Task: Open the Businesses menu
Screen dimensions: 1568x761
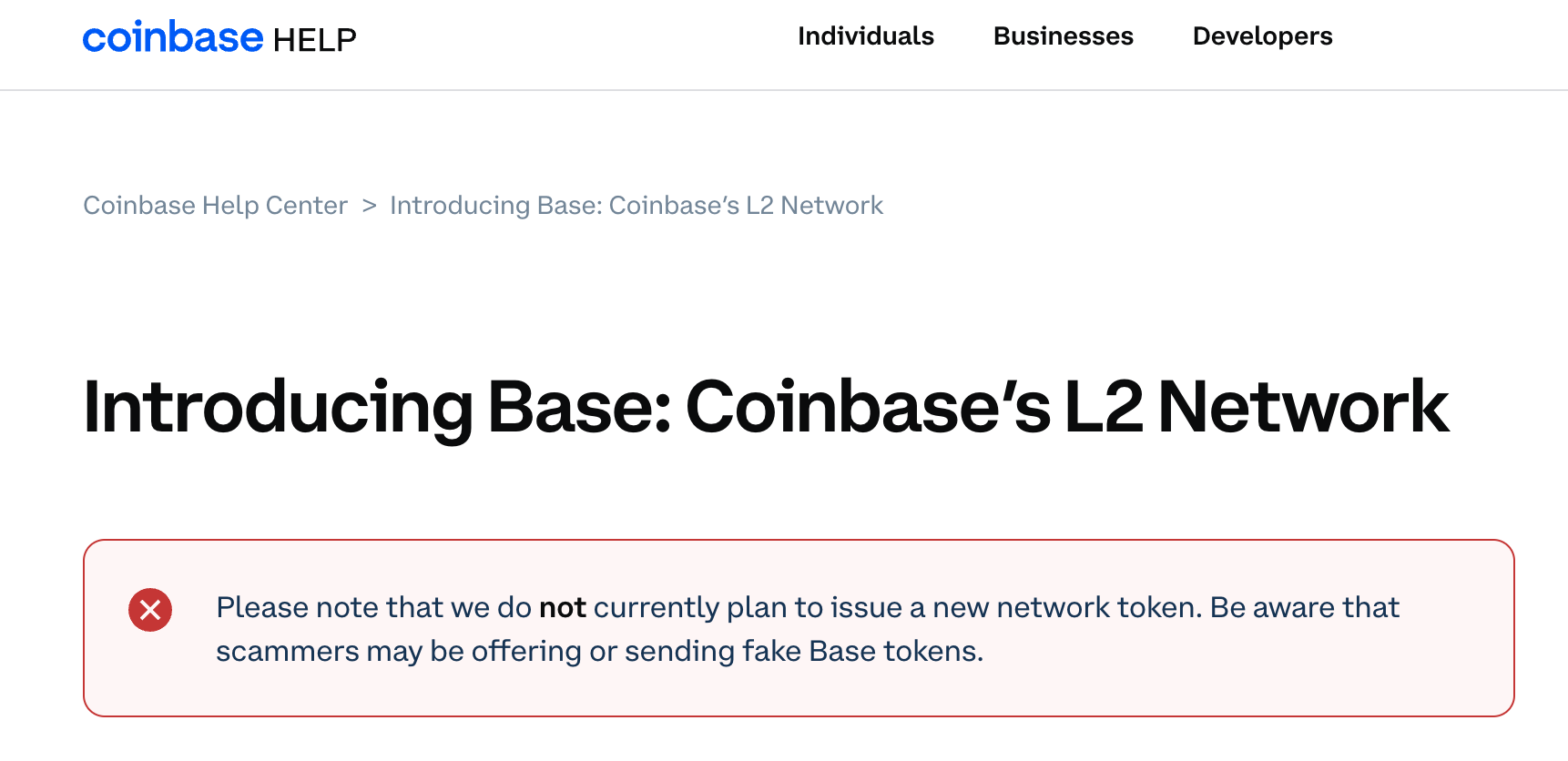Action: tap(1063, 36)
